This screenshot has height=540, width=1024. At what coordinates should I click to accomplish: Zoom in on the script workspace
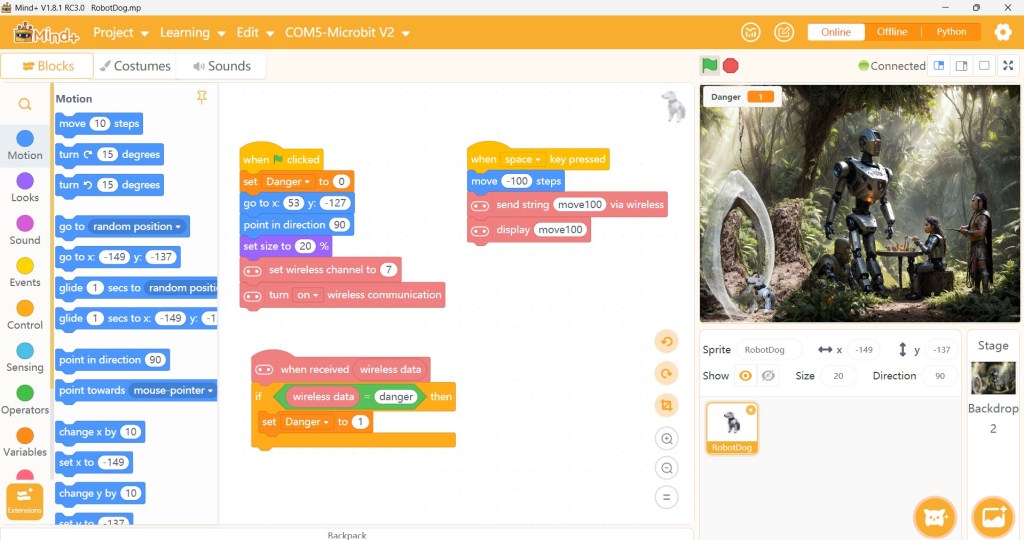click(667, 438)
